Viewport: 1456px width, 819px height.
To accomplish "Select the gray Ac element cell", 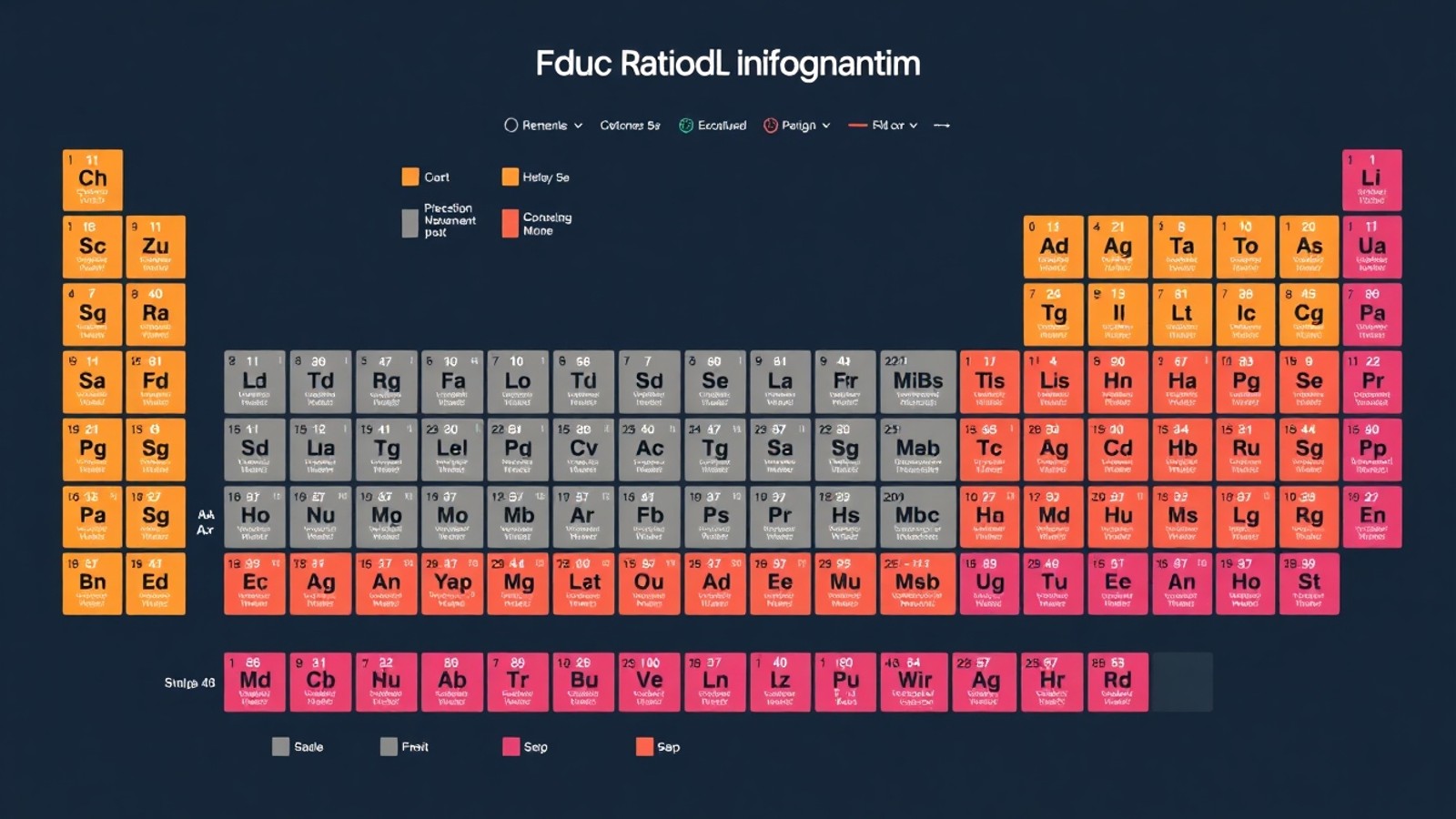I will (x=650, y=449).
